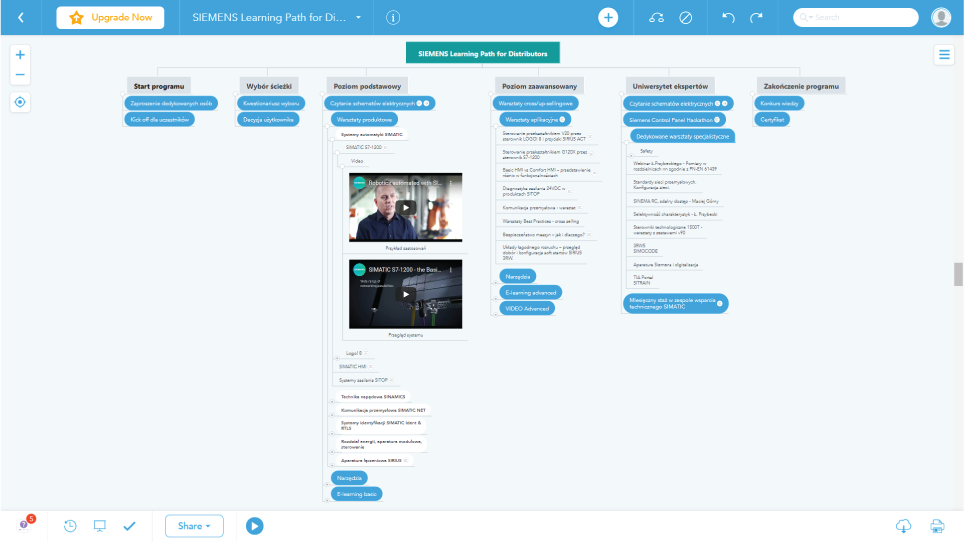Select the Poziom podstawowy topic
The width and height of the screenshot is (964, 542).
[x=367, y=86]
